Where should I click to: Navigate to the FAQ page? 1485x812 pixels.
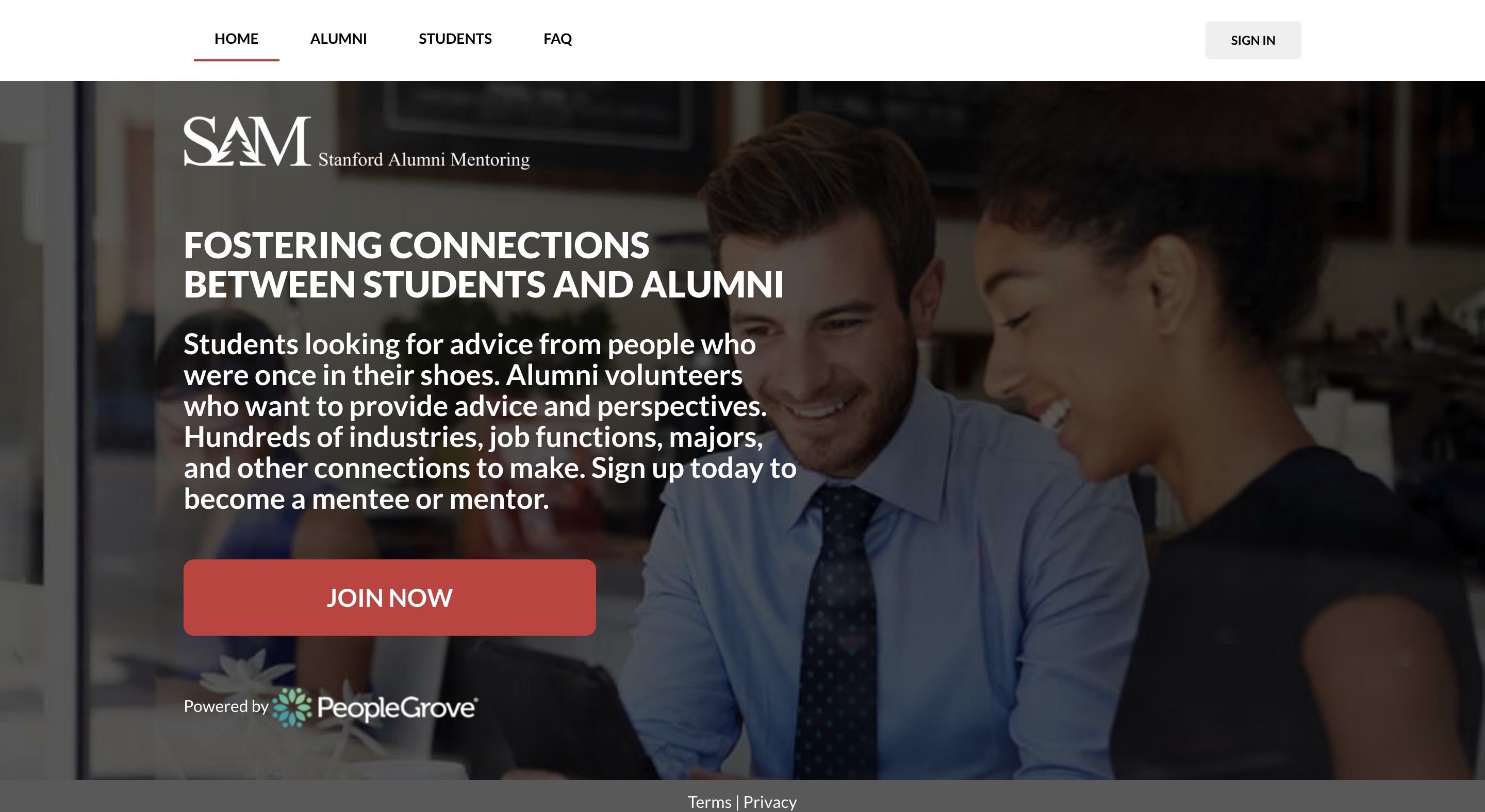point(557,39)
